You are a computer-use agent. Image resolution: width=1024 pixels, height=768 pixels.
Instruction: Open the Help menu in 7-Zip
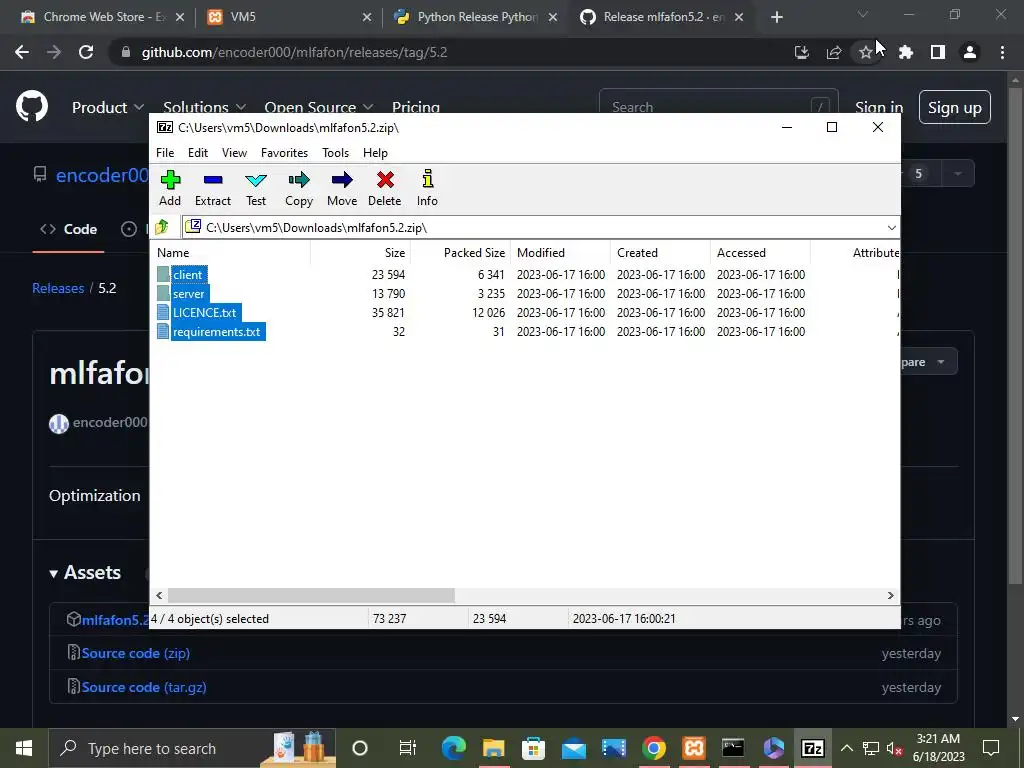[x=376, y=153]
